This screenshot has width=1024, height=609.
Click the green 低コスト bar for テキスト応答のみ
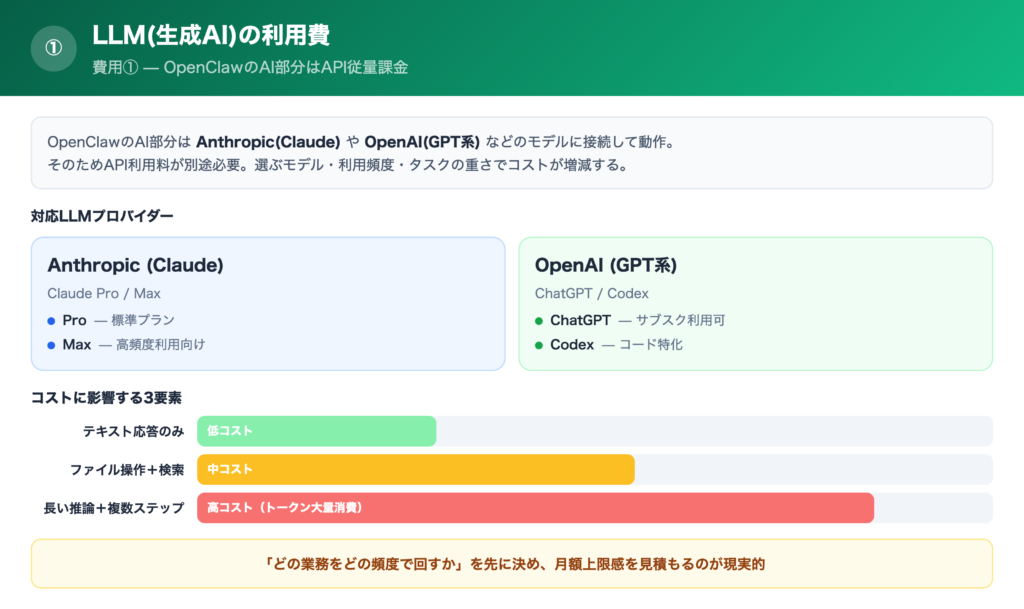(x=317, y=431)
